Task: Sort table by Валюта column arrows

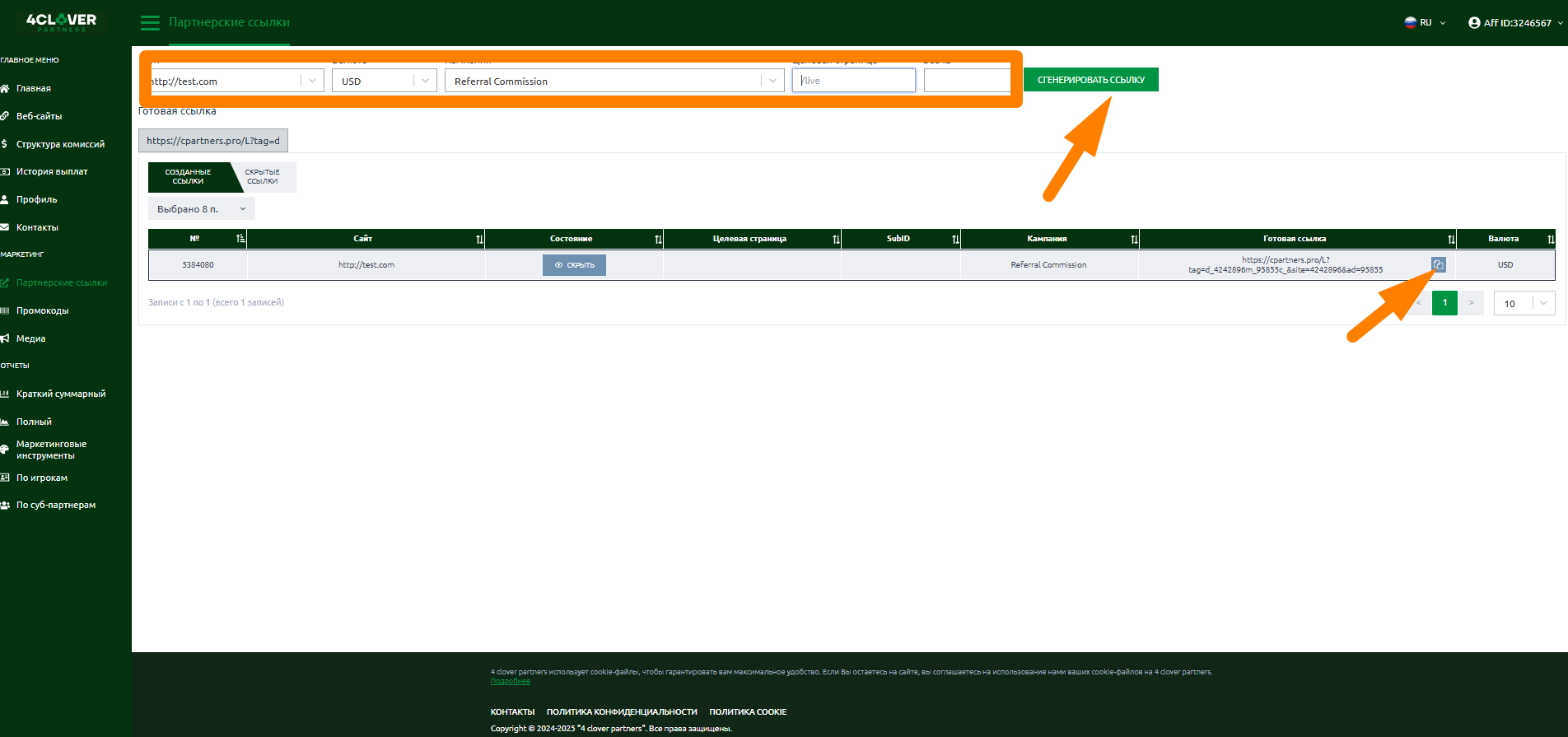Action: 1551,239
